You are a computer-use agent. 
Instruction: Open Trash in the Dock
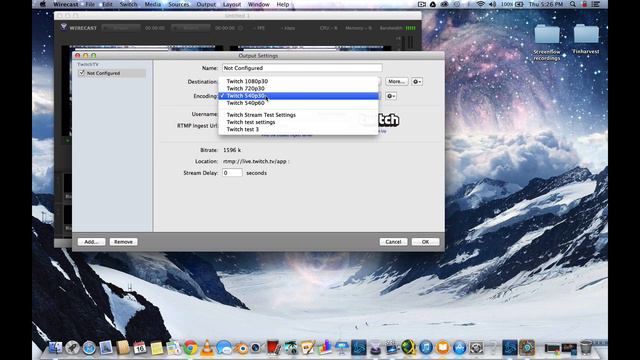coord(586,347)
